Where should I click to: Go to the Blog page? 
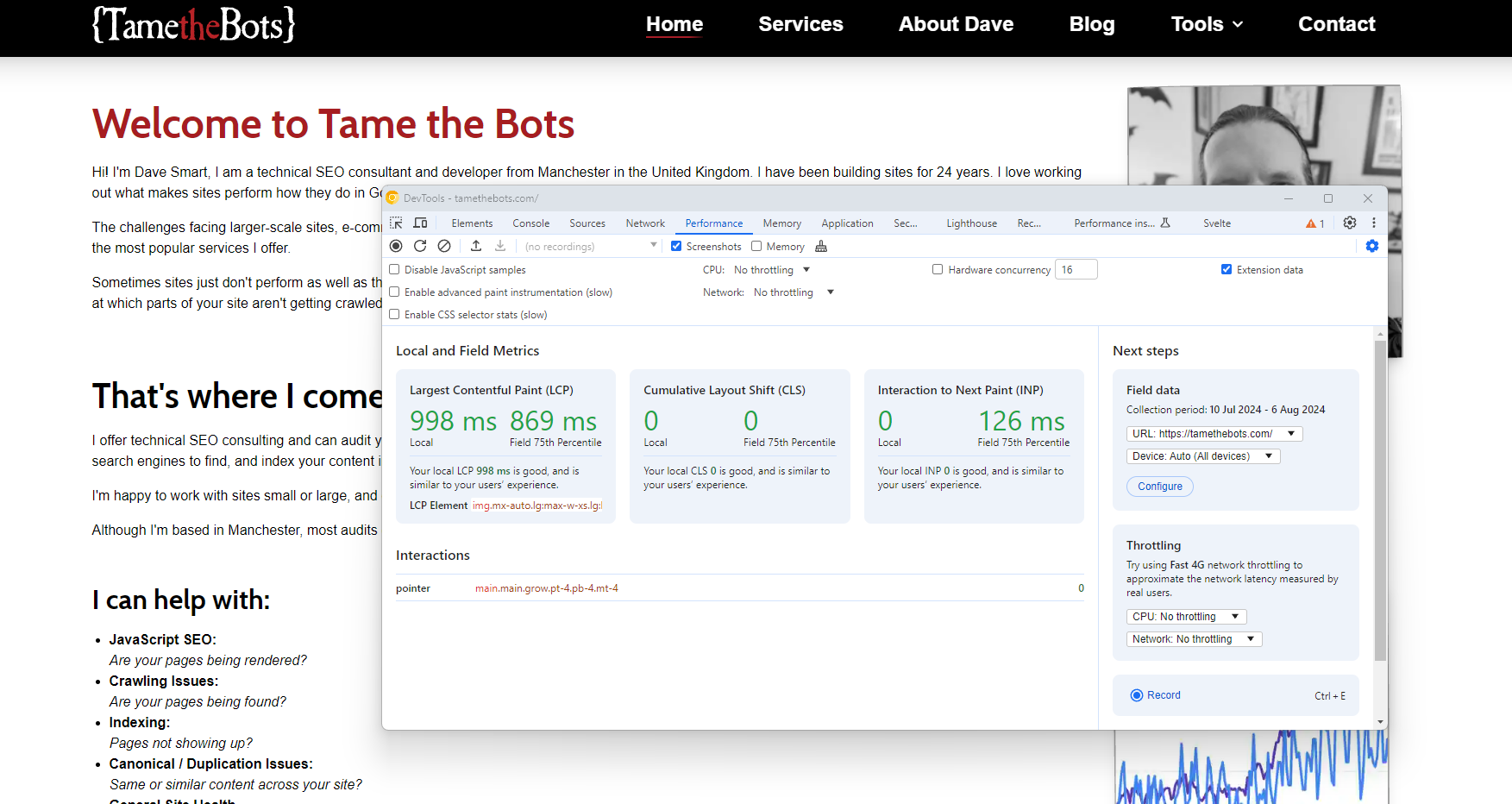click(1092, 24)
